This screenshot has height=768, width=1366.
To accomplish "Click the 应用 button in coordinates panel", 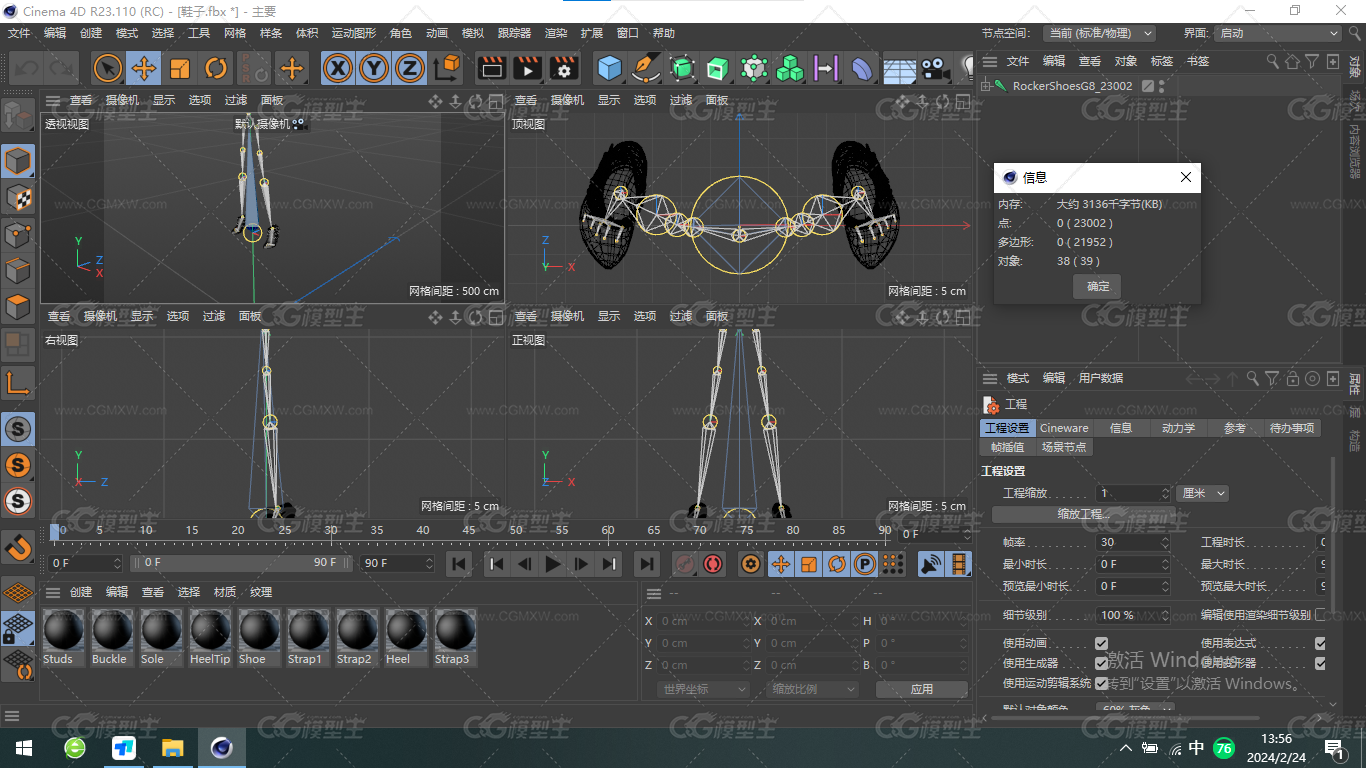I will tap(921, 689).
